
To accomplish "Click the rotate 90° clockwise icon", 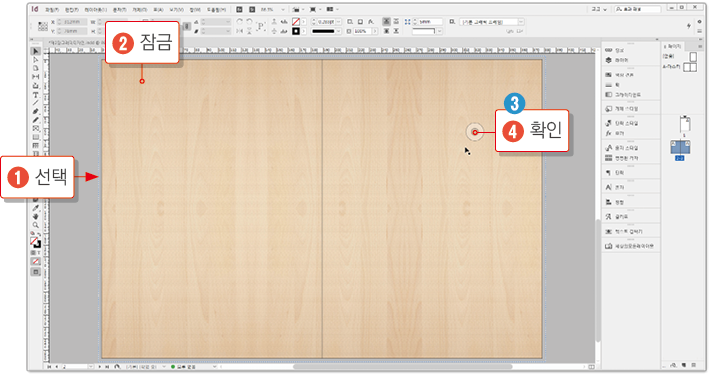I will click(x=239, y=22).
